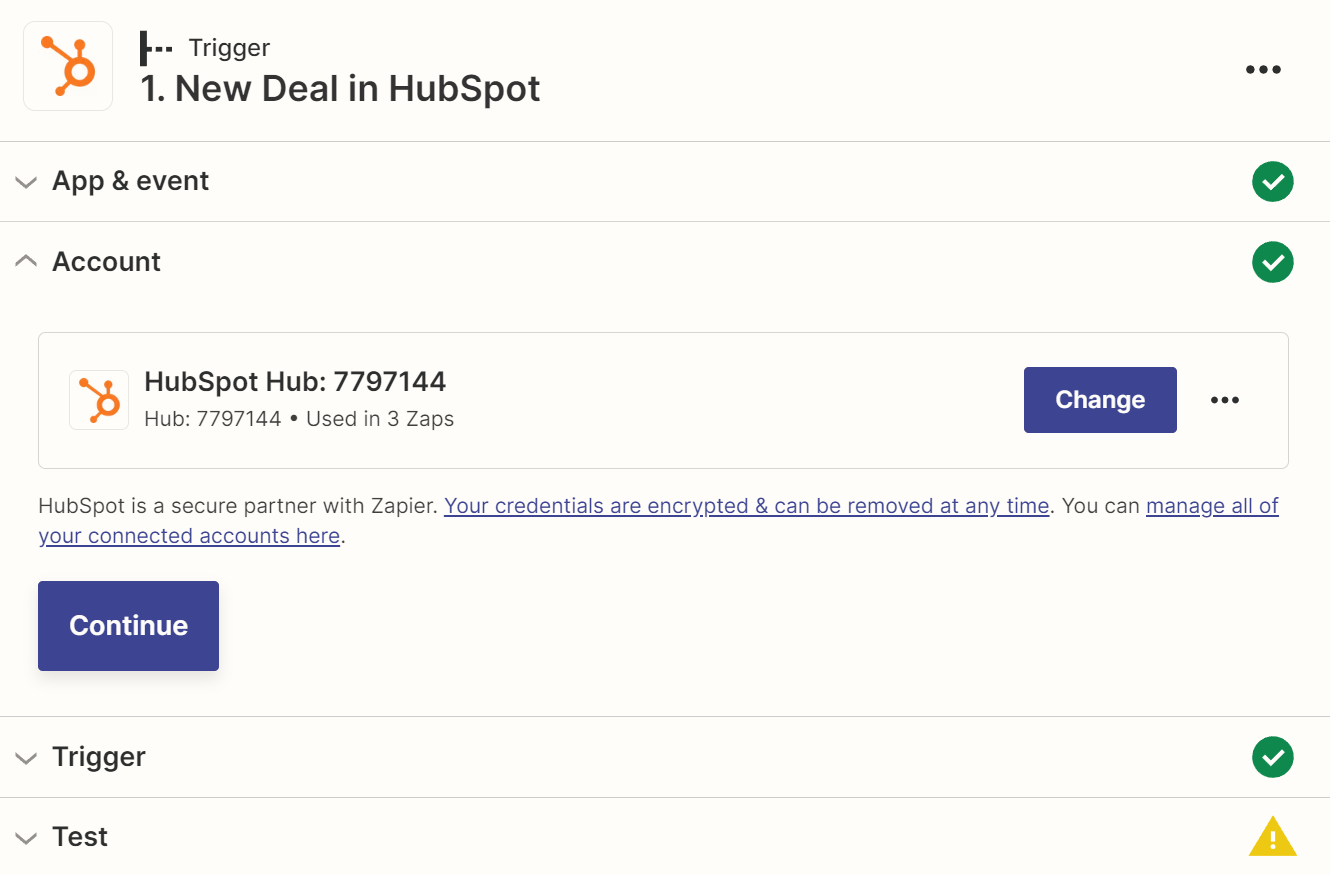
Task: Click the yellow warning icon on Test row
Action: click(1273, 836)
